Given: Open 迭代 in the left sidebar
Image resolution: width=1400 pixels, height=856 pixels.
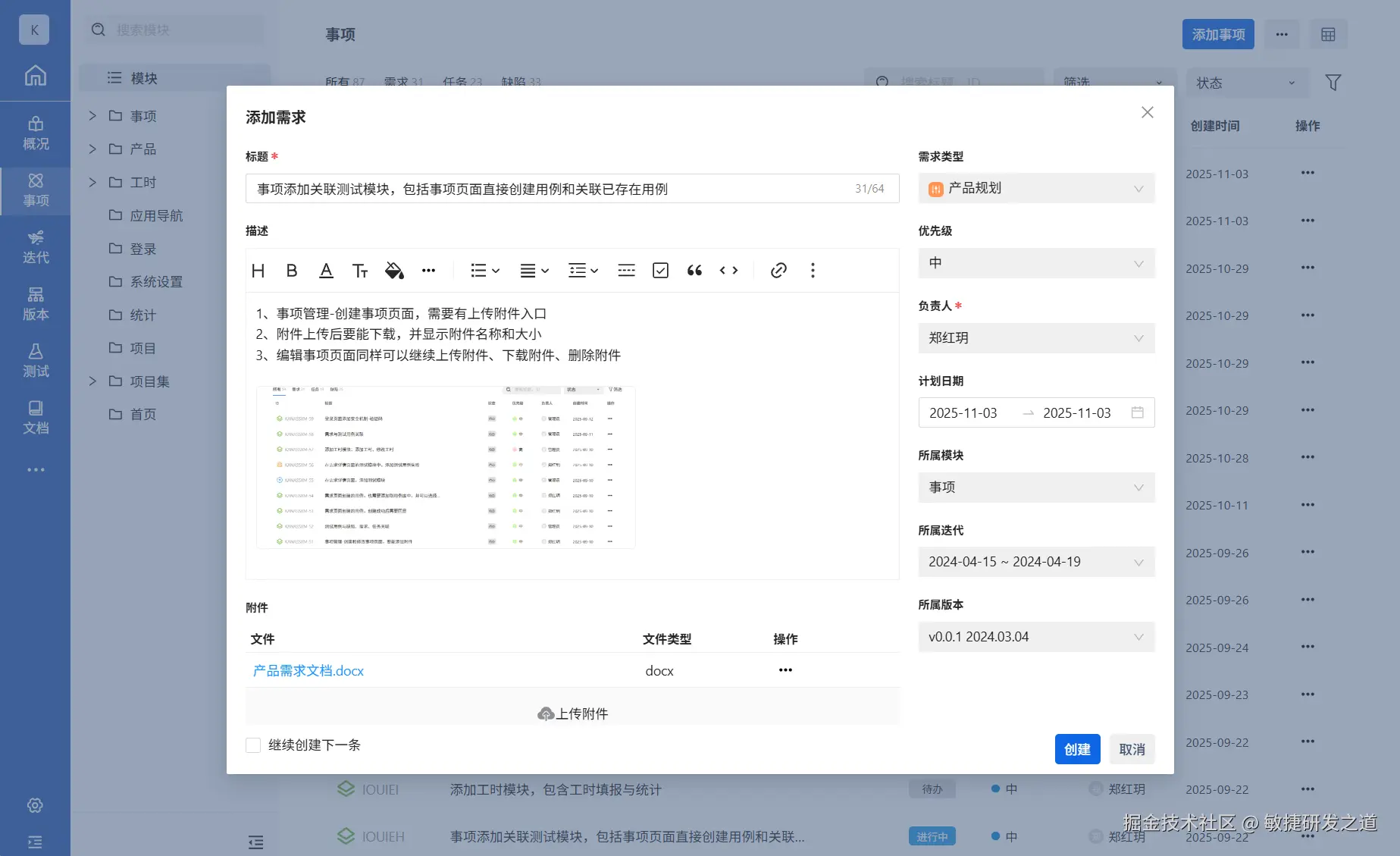Looking at the screenshot, I should pyautogui.click(x=35, y=247).
